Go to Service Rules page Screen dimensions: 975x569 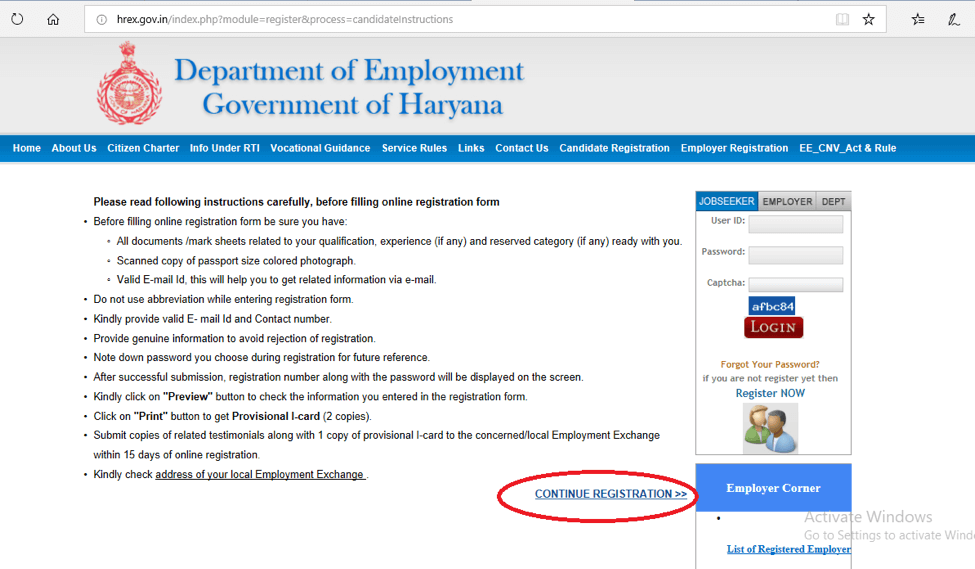coord(414,148)
